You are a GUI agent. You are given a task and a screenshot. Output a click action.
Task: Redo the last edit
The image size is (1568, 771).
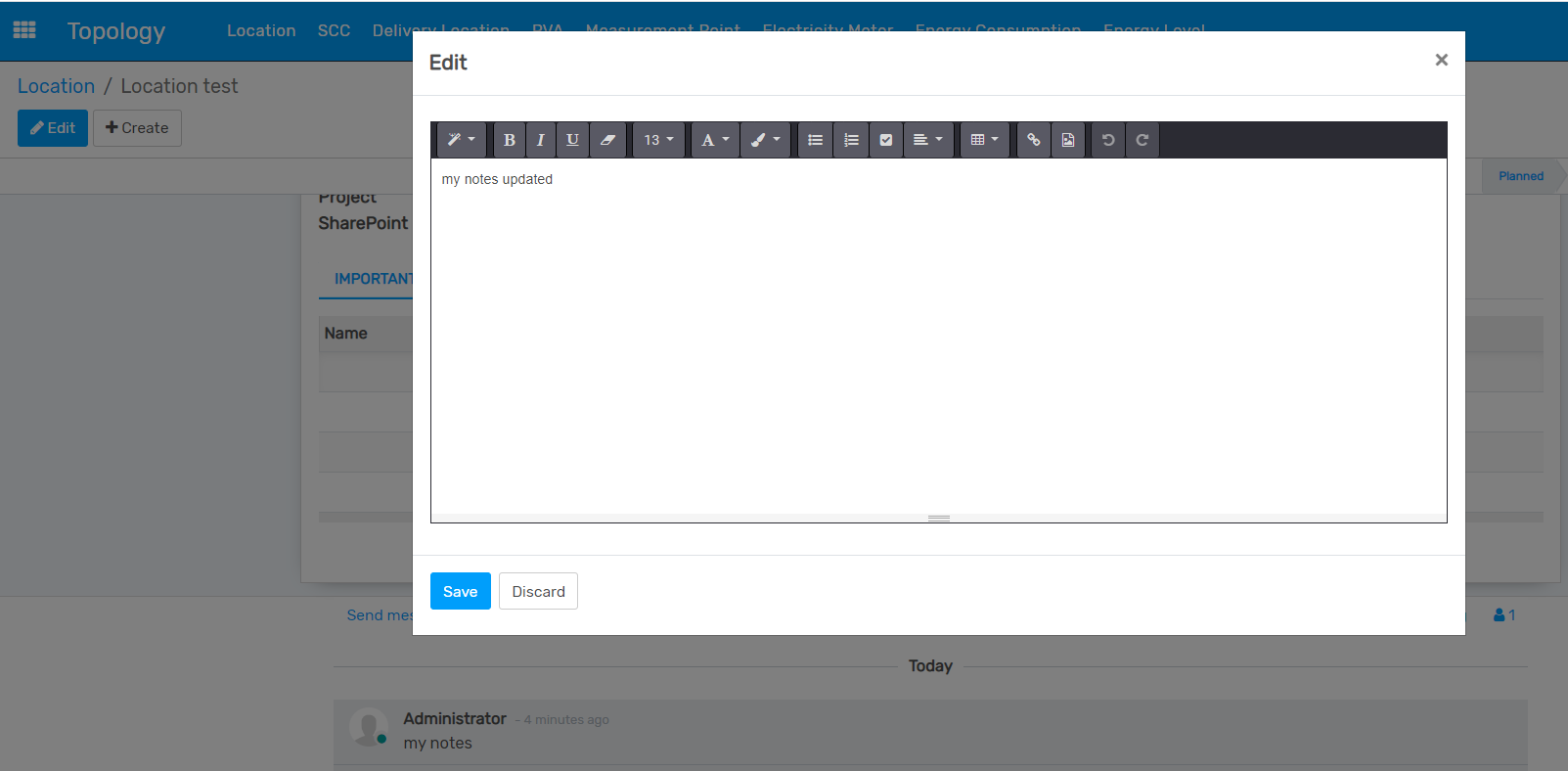click(x=1142, y=140)
